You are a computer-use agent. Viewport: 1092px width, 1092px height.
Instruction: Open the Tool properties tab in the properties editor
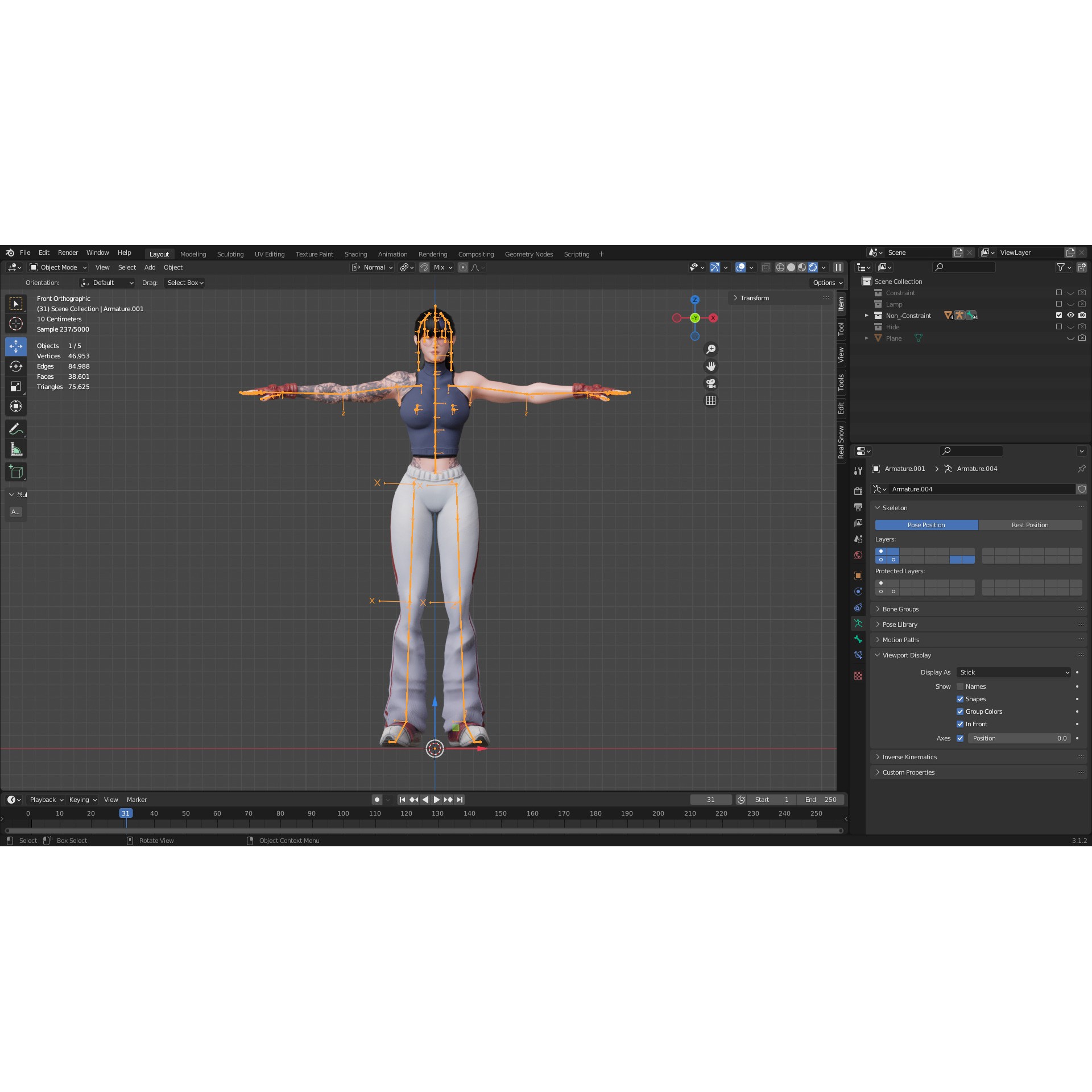pyautogui.click(x=858, y=471)
